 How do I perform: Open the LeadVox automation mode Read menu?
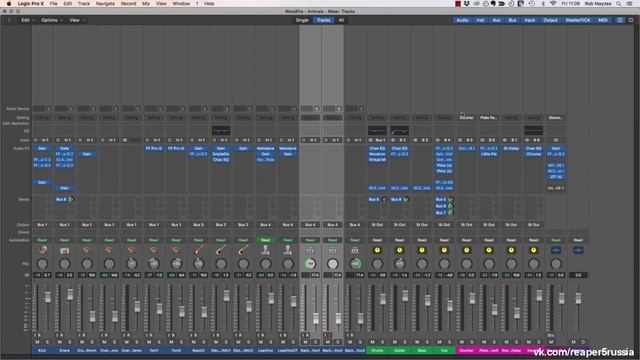point(265,240)
